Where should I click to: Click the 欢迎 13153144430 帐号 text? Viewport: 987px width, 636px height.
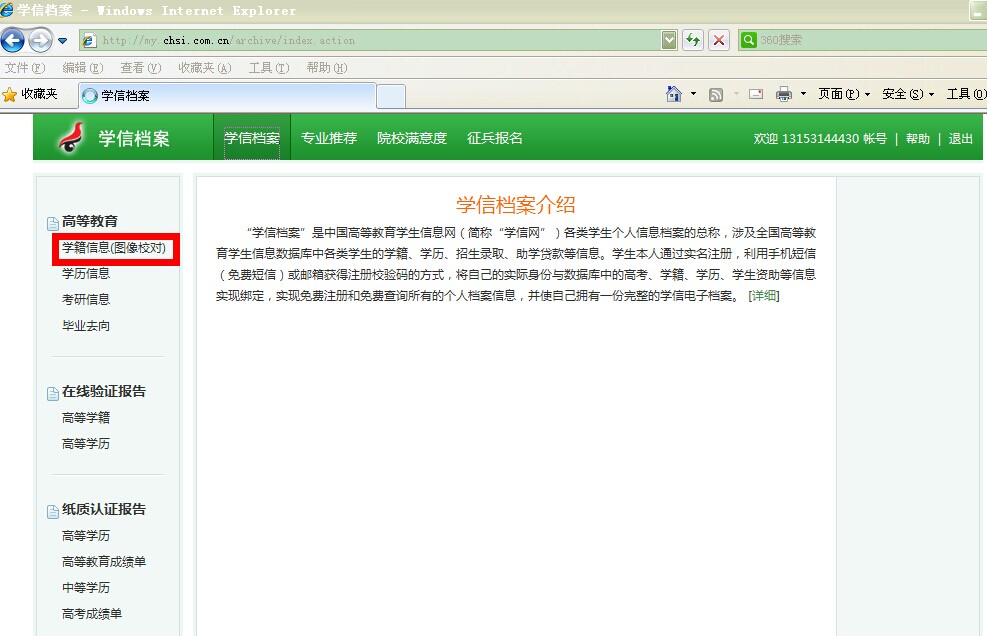[x=820, y=139]
